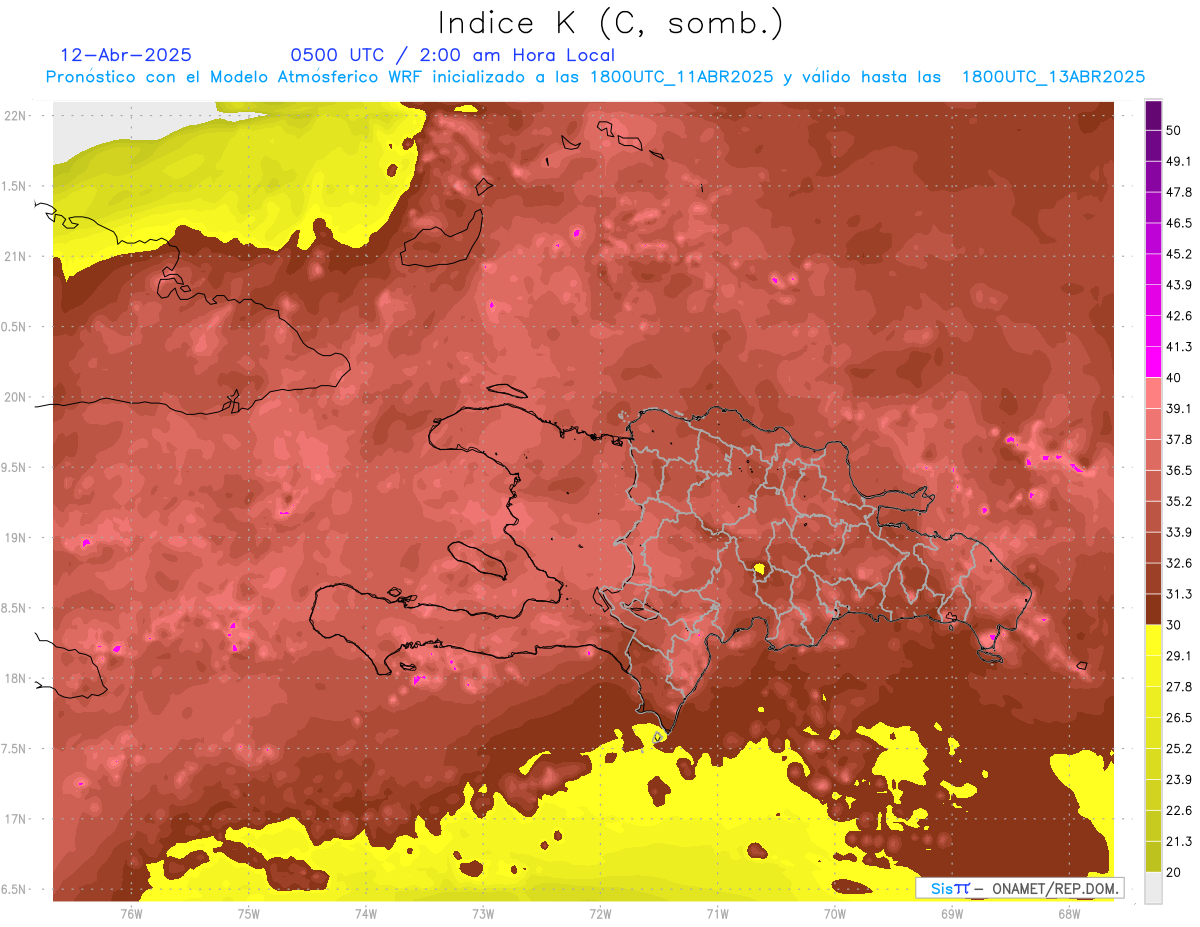Image resolution: width=1200 pixels, height=927 pixels.
Task: Click the legend value "20"
Action: click(1176, 872)
